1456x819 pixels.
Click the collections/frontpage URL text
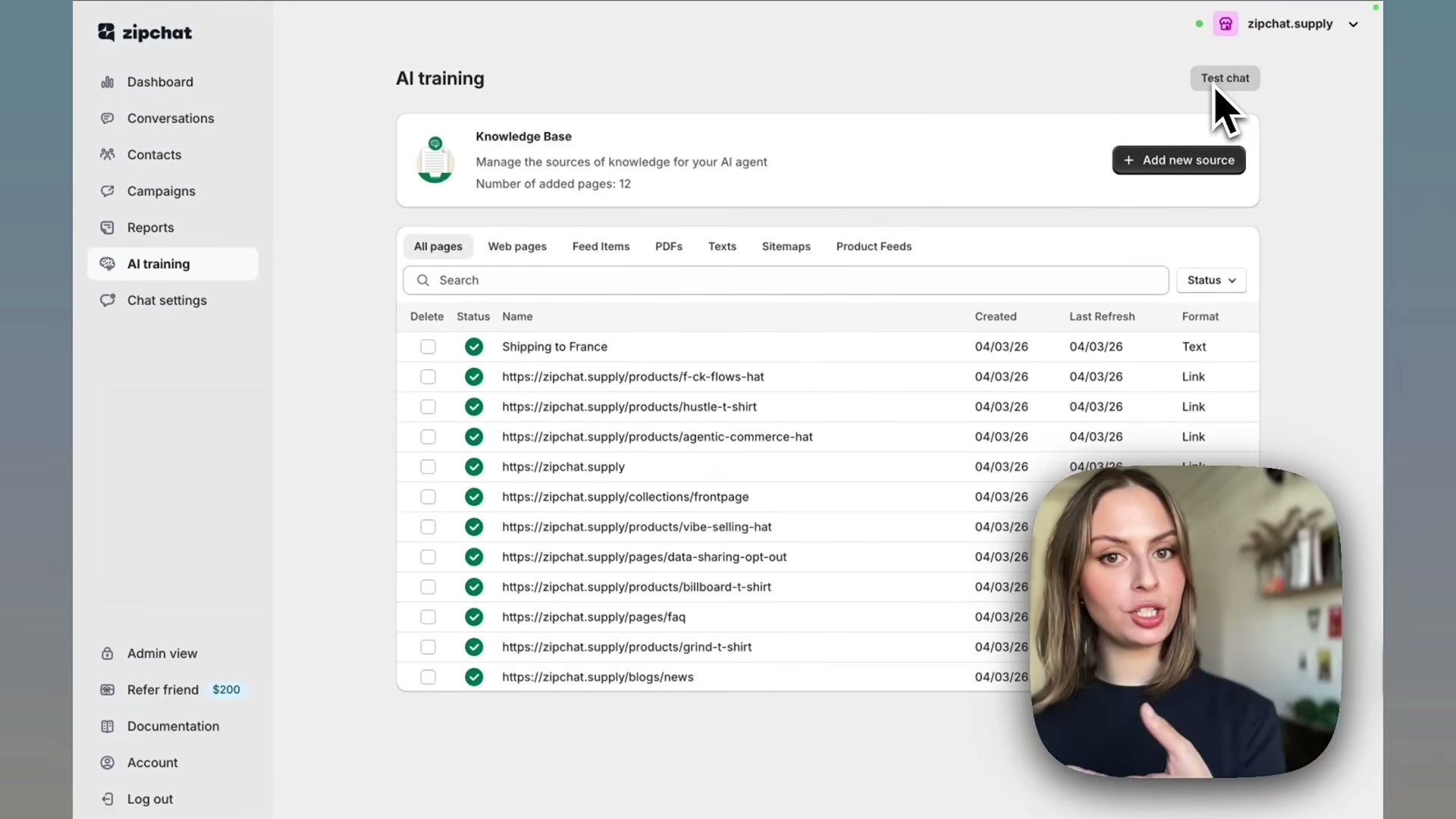(x=626, y=497)
